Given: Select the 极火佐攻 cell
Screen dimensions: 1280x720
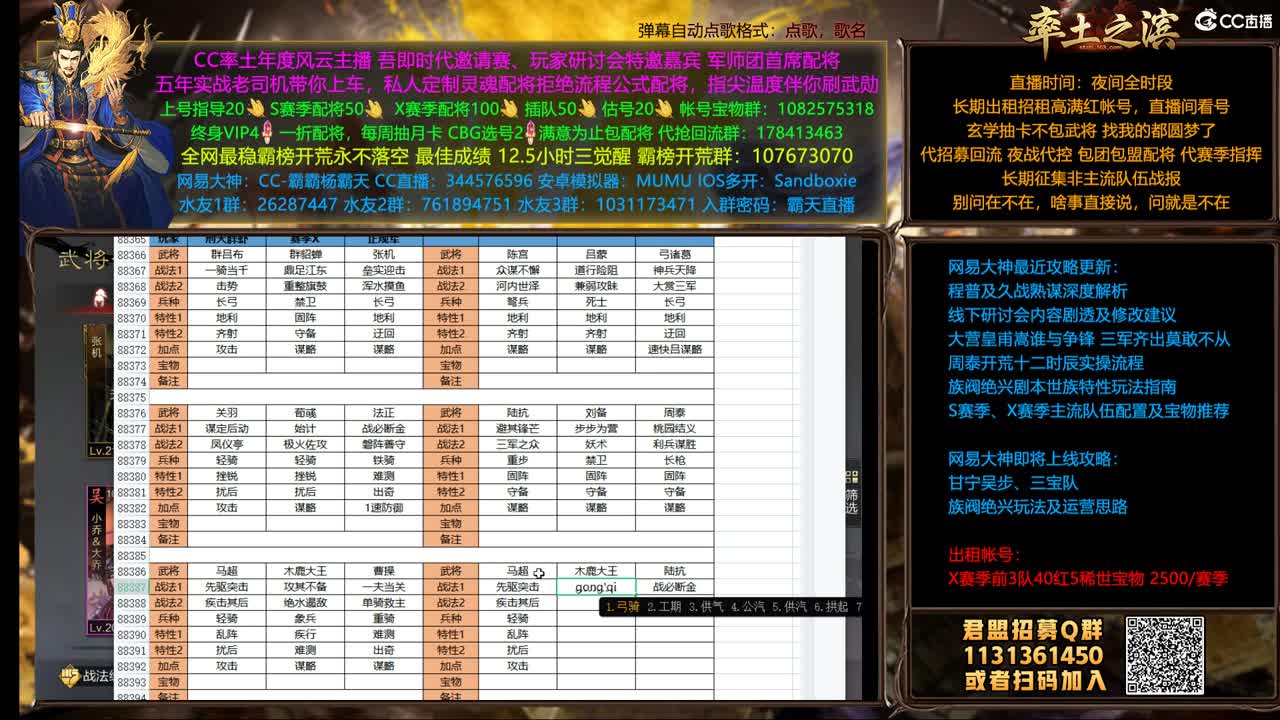Looking at the screenshot, I should (305, 444).
